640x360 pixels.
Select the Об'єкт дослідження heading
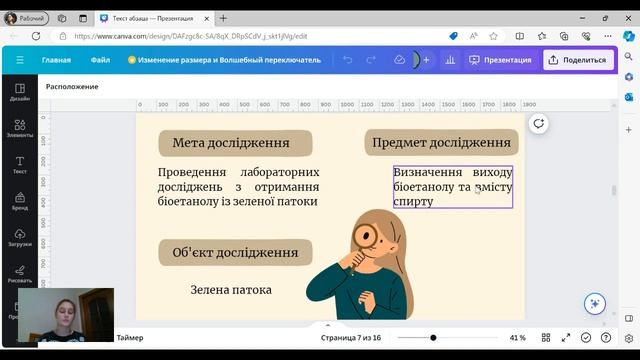pos(236,252)
